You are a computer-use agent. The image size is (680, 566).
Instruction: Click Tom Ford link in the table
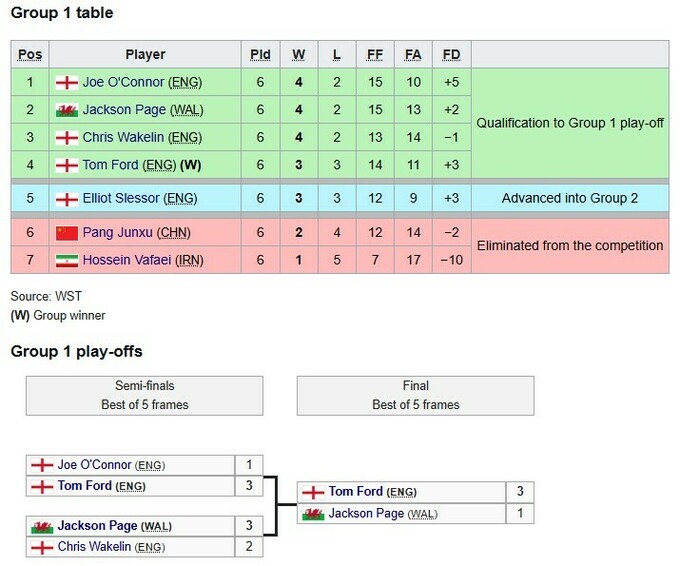(x=111, y=165)
